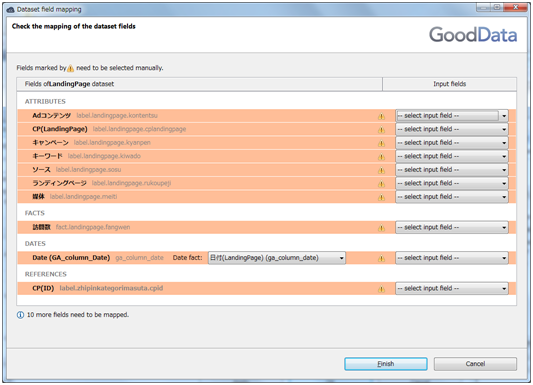
Task: Click warning icon on Adコンテンツ row
Action: (381, 116)
